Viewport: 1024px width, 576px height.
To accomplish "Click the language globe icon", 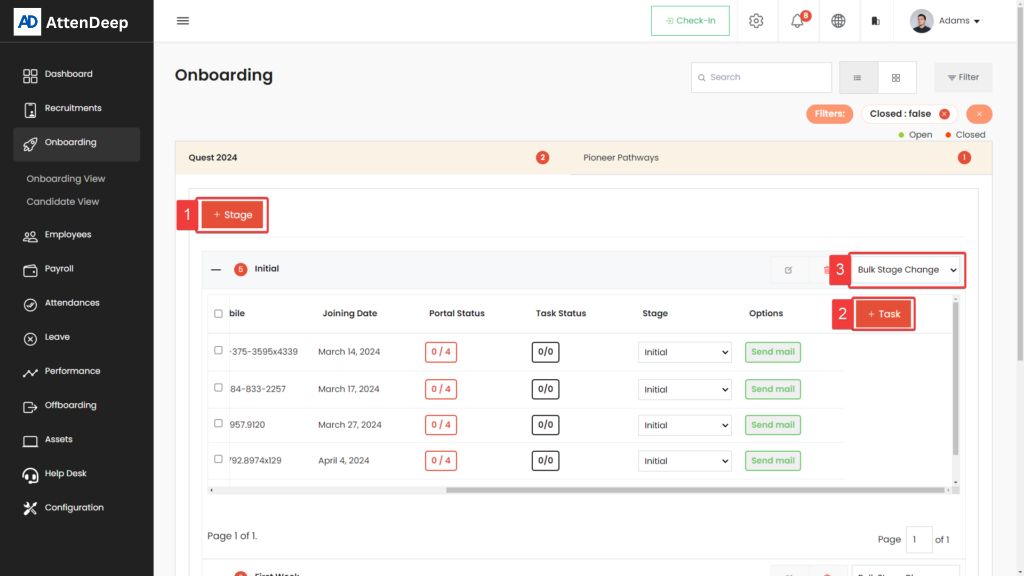I will pos(838,21).
